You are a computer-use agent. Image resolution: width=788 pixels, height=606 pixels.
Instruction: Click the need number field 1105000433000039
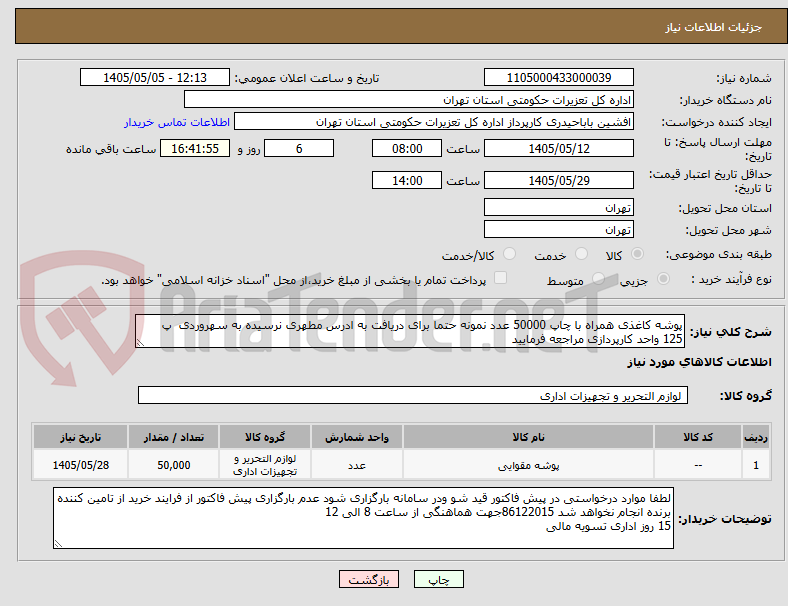tap(559, 77)
